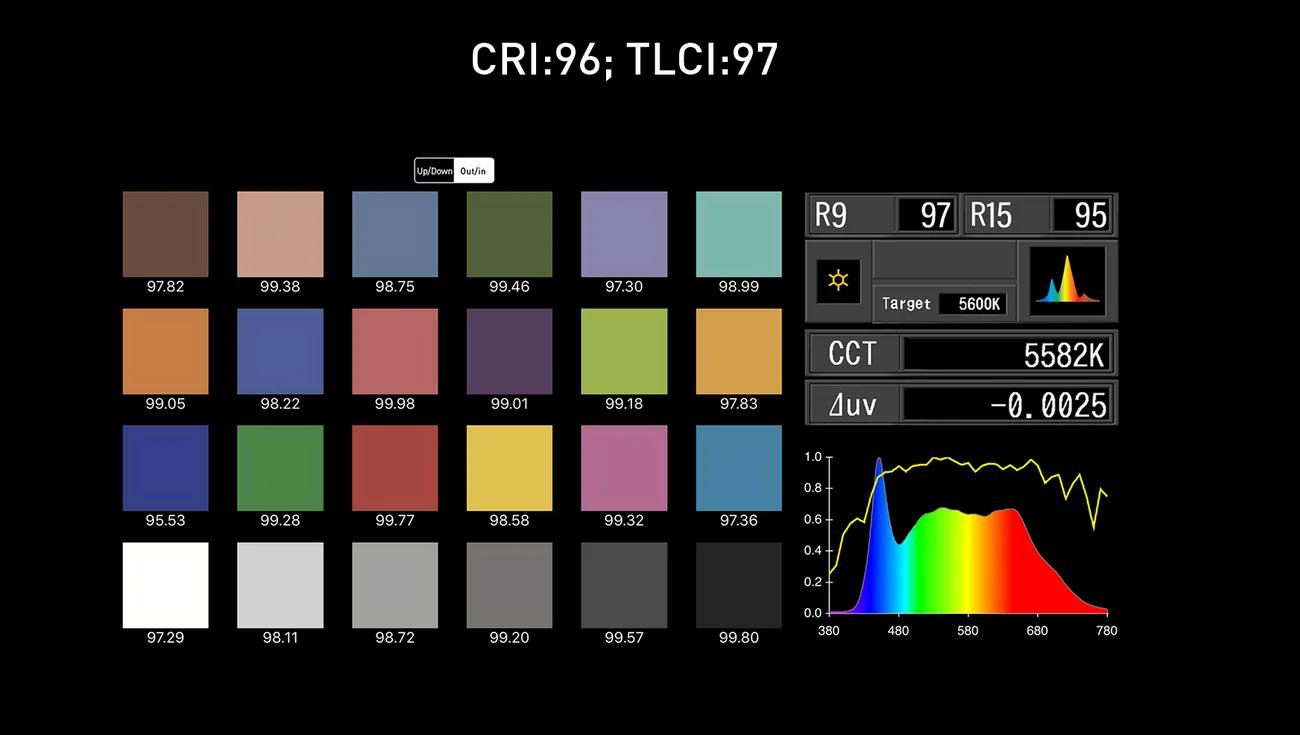The height and width of the screenshot is (735, 1300).
Task: Choose the amber swatch labeled 97.83
Action: [x=739, y=351]
